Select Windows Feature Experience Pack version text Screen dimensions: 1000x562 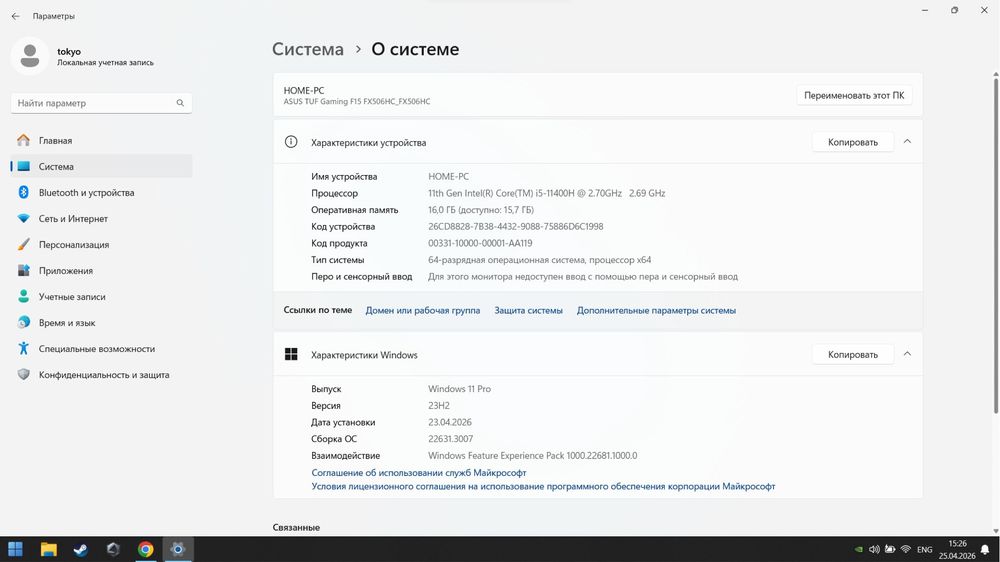[533, 455]
